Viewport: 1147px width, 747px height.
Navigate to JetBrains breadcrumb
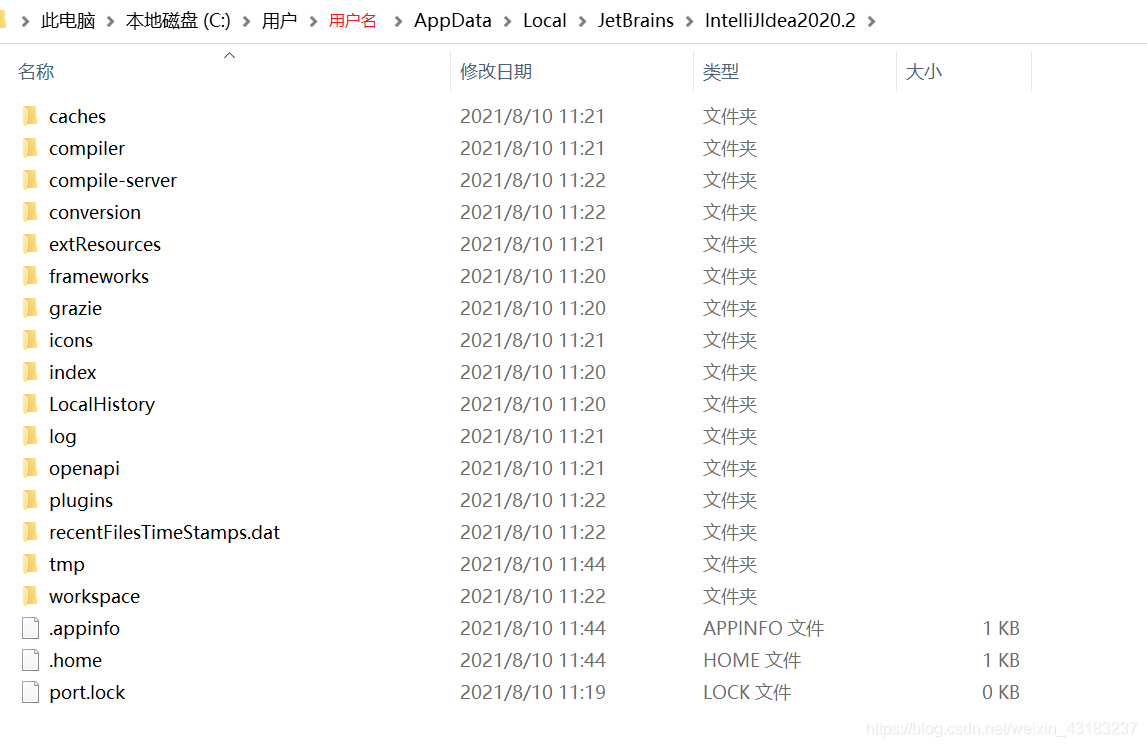click(636, 20)
